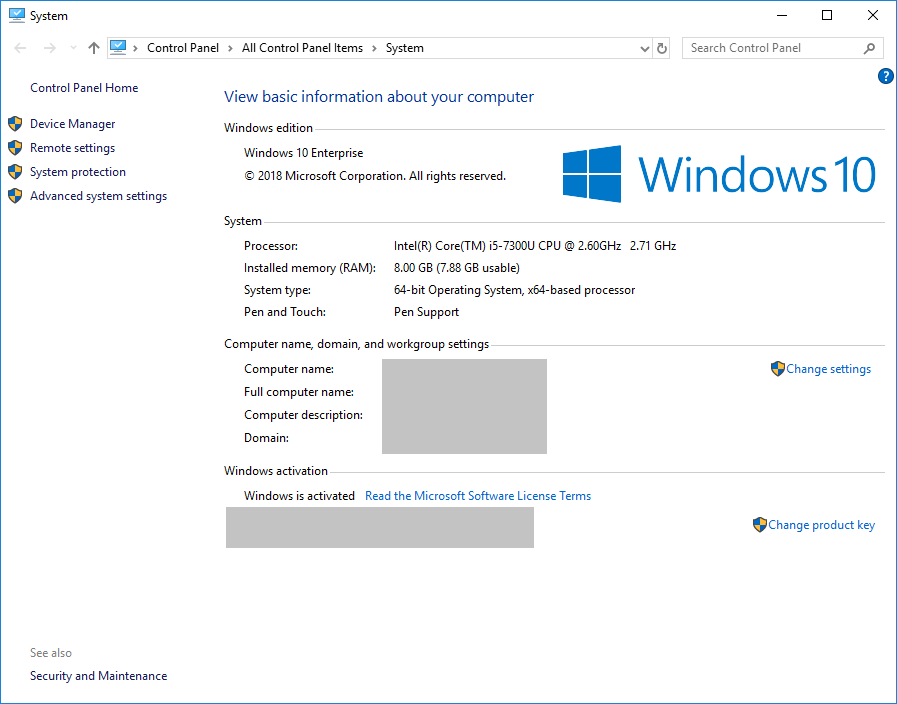The height and width of the screenshot is (704, 897).
Task: Expand chevron after All Control Panel Items
Action: (x=374, y=48)
